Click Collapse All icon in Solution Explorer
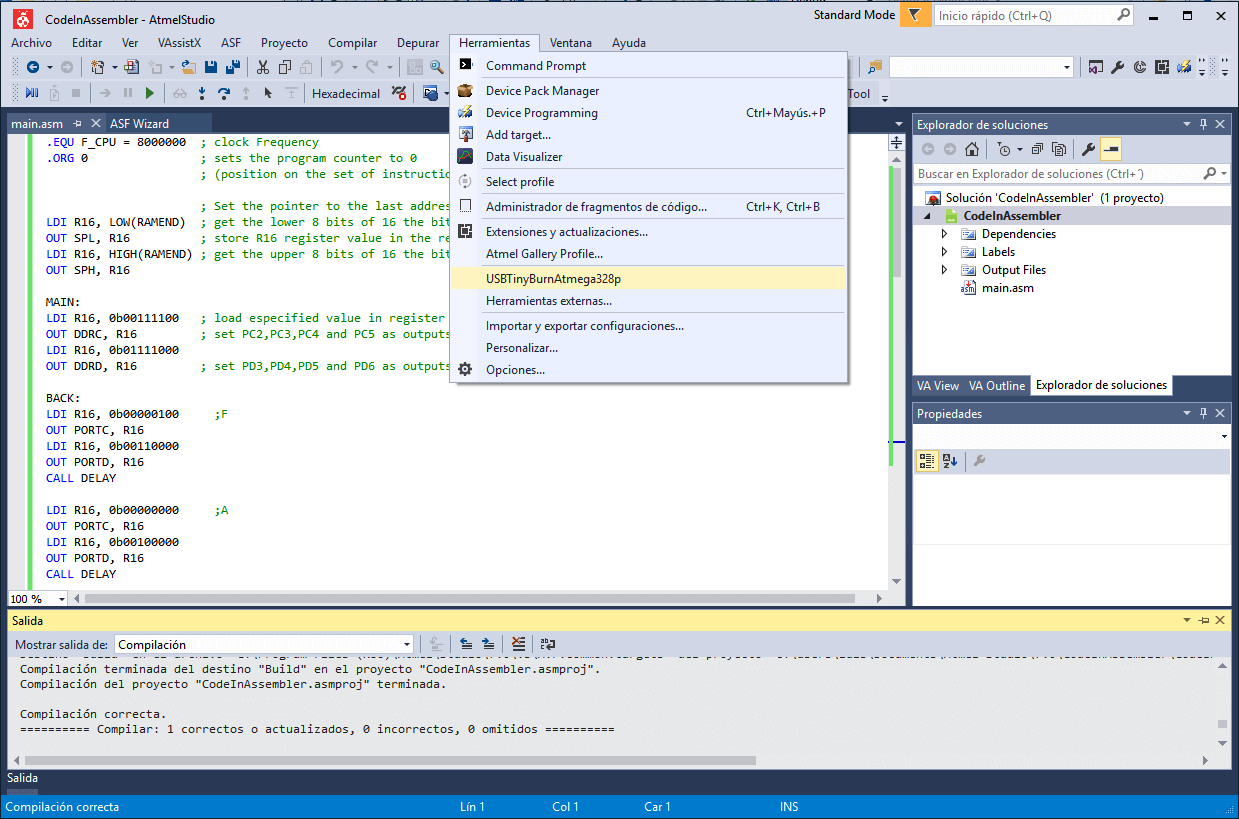The width and height of the screenshot is (1239, 819). (1037, 150)
